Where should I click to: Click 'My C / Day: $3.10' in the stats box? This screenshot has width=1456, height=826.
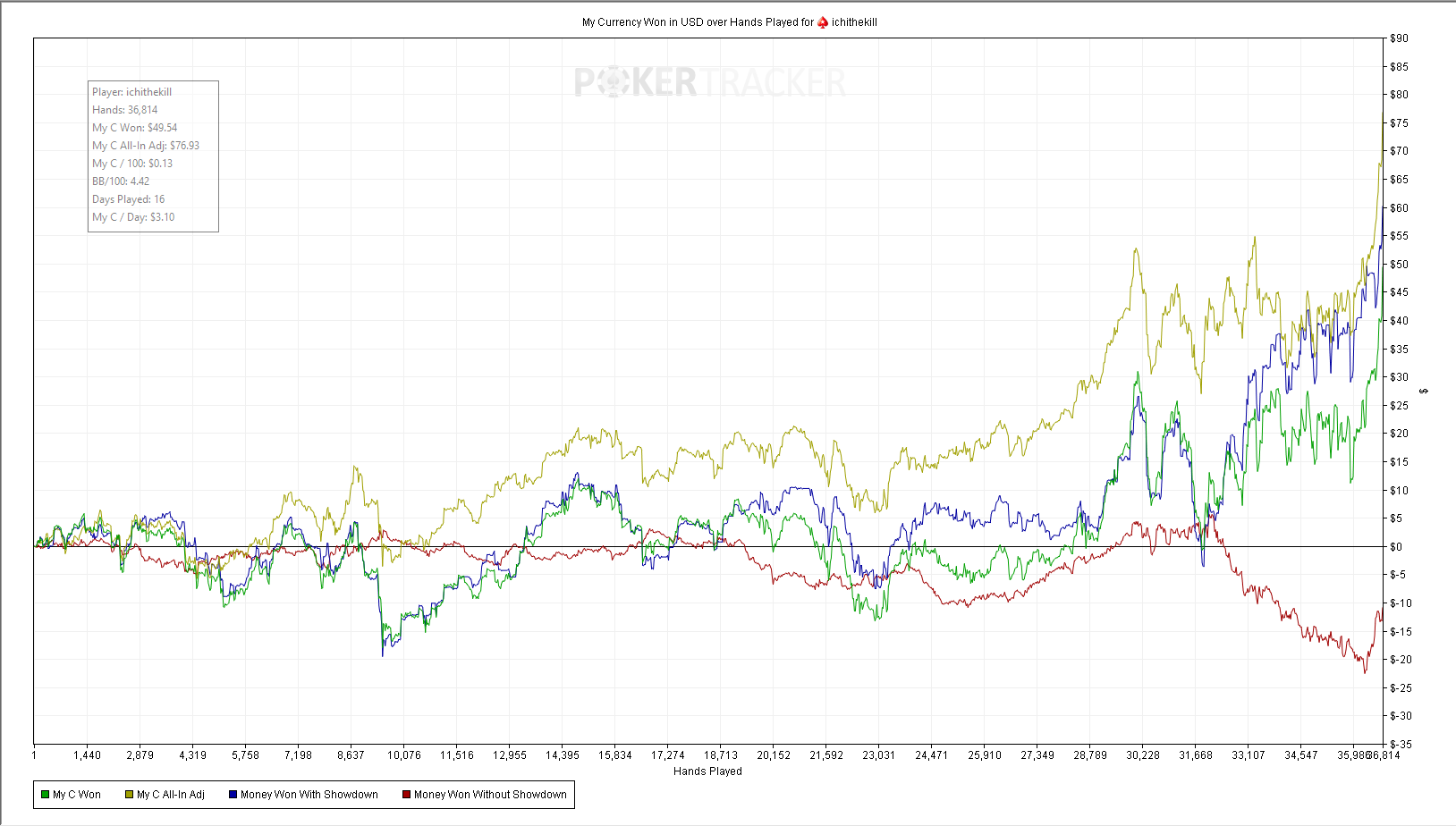[x=133, y=217]
